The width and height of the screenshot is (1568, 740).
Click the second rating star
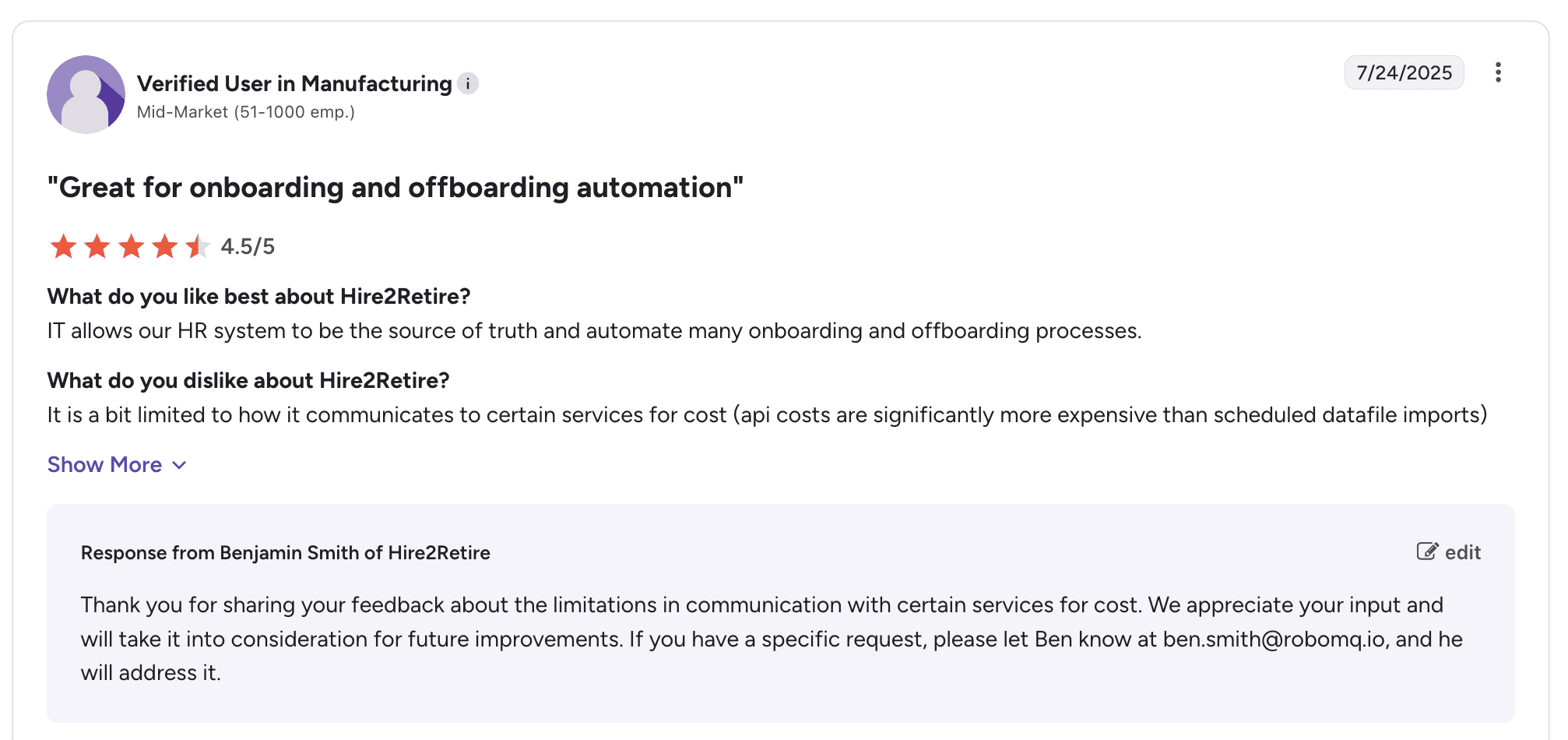(x=97, y=246)
